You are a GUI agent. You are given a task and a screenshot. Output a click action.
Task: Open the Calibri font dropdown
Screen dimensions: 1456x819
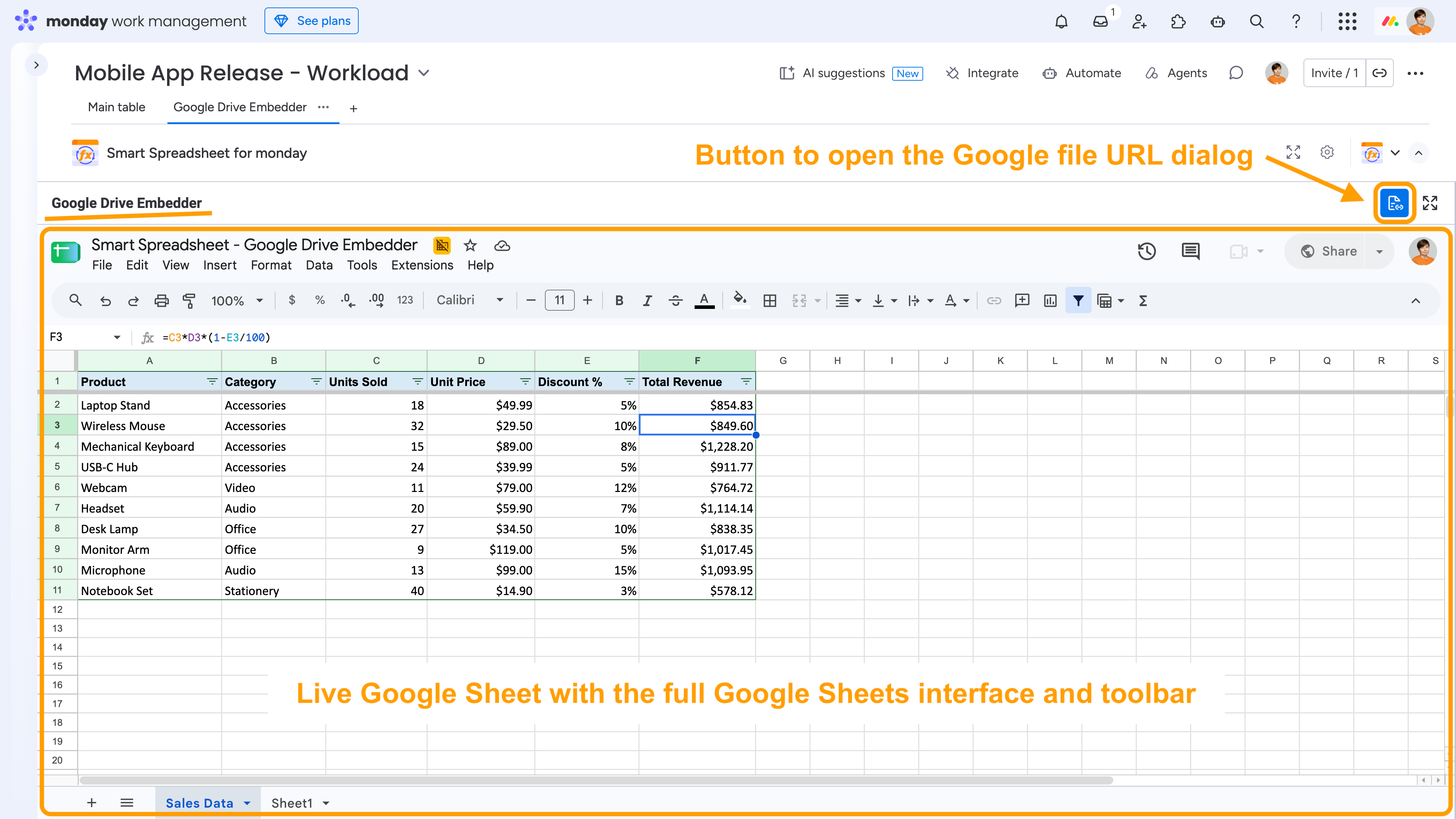pyautogui.click(x=469, y=300)
